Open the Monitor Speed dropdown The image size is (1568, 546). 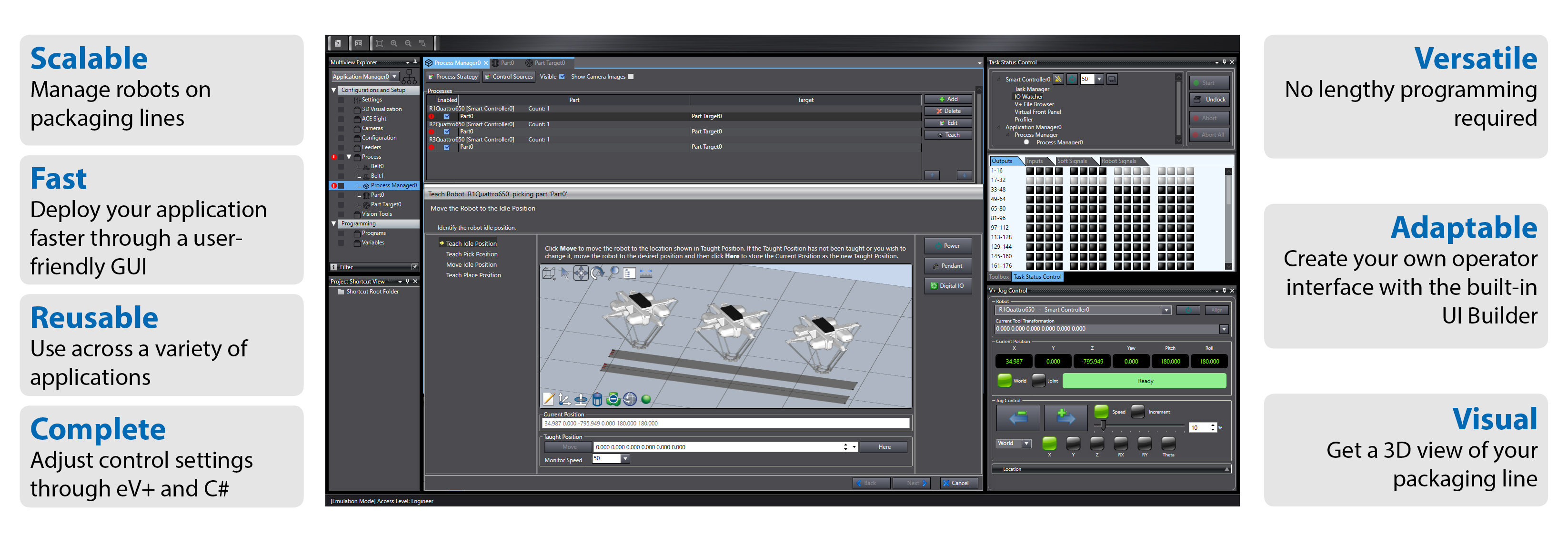625,459
